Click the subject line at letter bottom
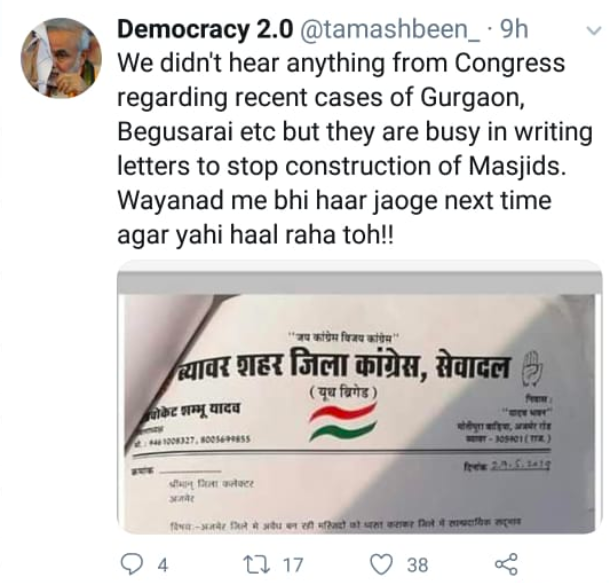This screenshot has height=583, width=612. tap(345, 523)
